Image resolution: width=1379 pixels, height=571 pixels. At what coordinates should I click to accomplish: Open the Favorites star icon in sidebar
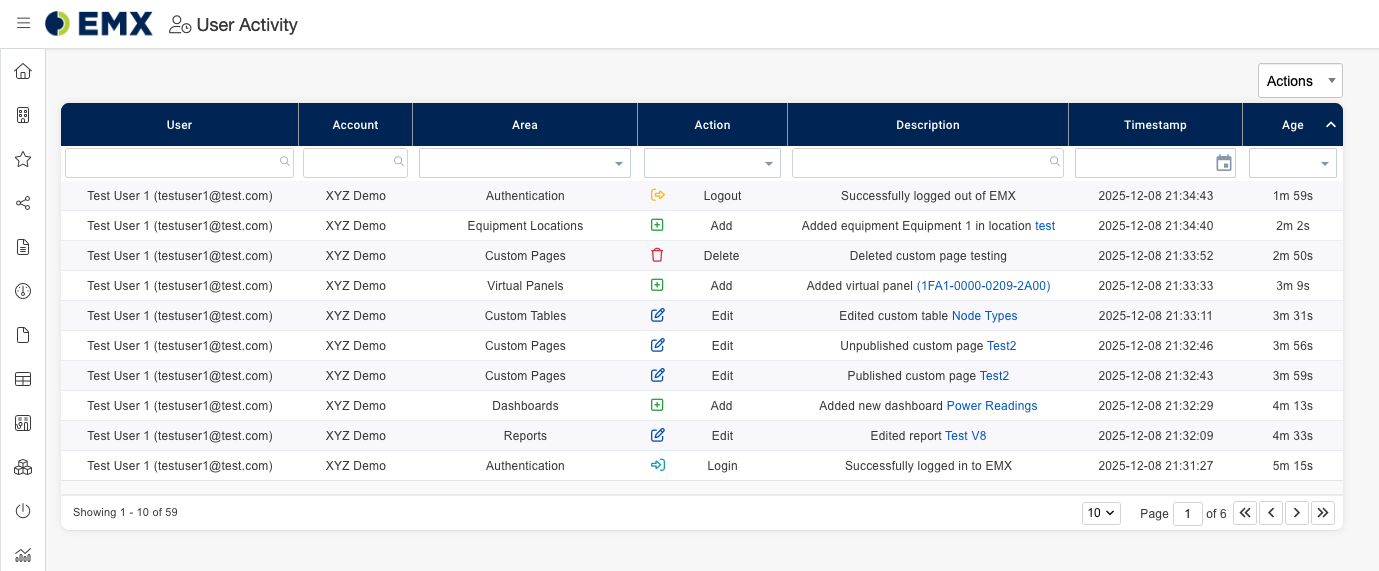point(23,159)
